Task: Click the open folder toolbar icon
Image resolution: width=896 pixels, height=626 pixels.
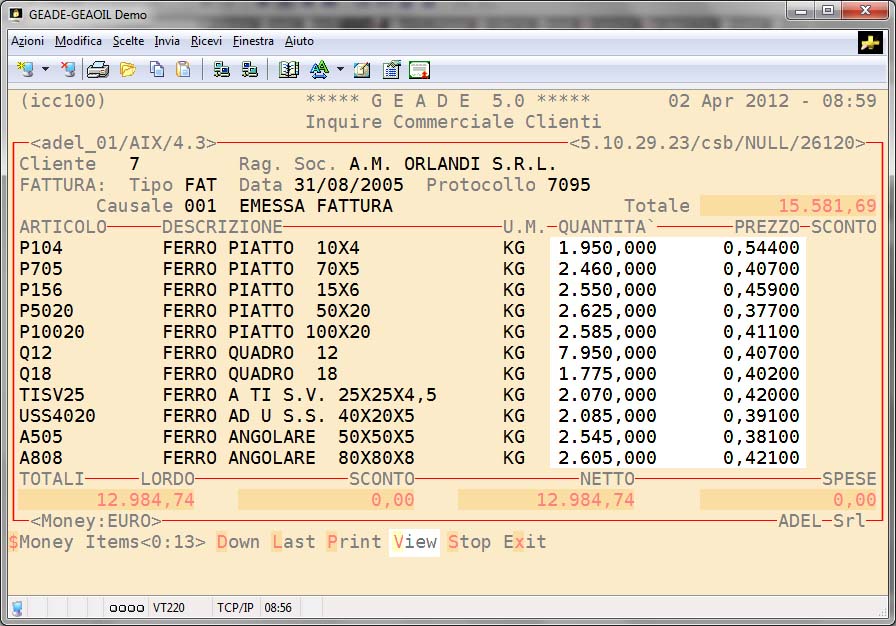Action: click(x=128, y=70)
